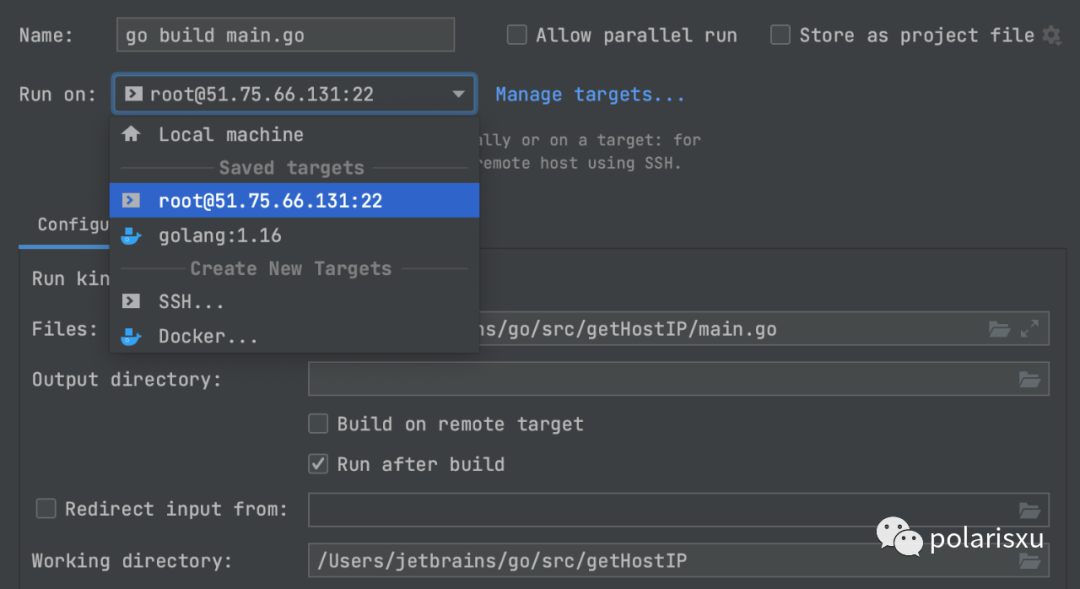
Task: Enable Build on remote target
Action: click(318, 424)
